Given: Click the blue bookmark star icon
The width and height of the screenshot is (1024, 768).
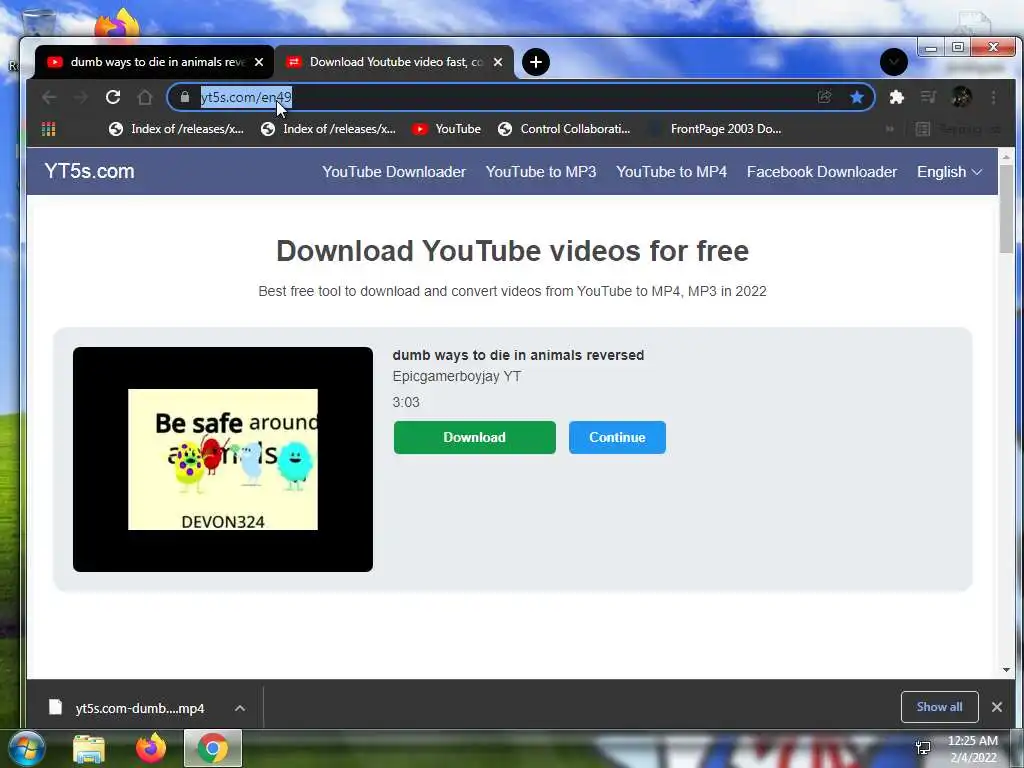Looking at the screenshot, I should (857, 97).
